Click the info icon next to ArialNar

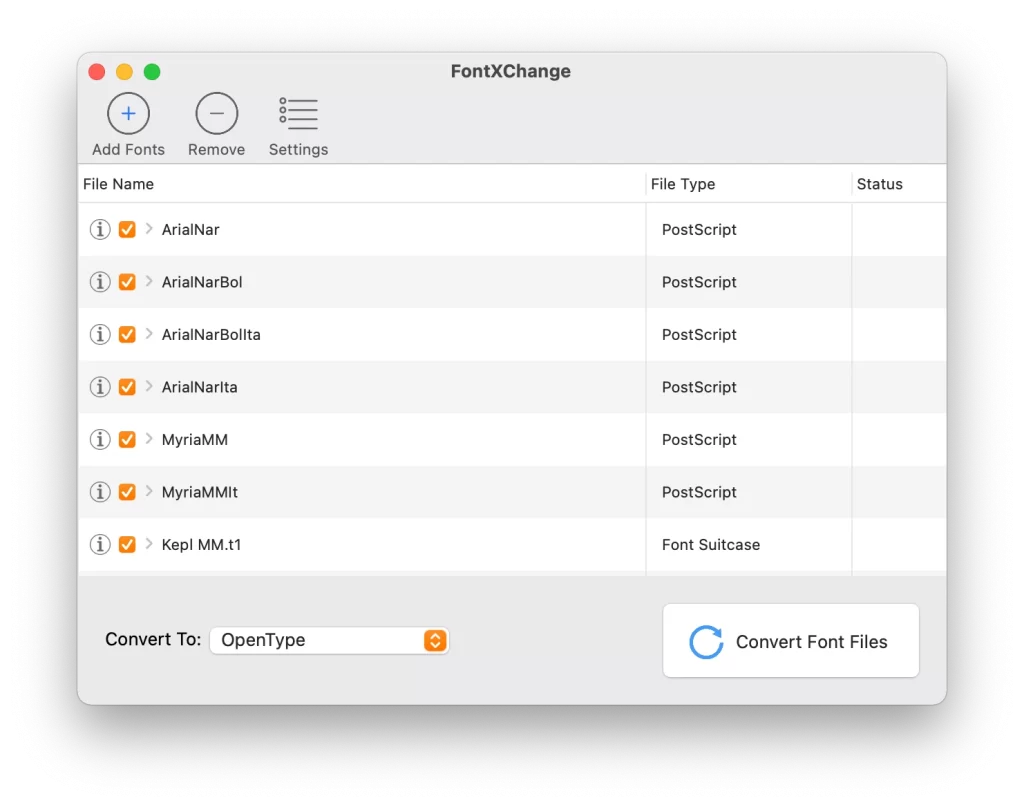(x=100, y=229)
